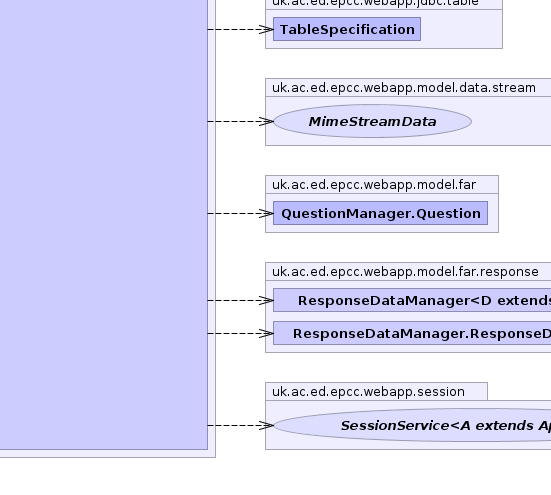Click the TableSpecification class node
This screenshot has height=495, width=551.
pyautogui.click(x=347, y=29)
